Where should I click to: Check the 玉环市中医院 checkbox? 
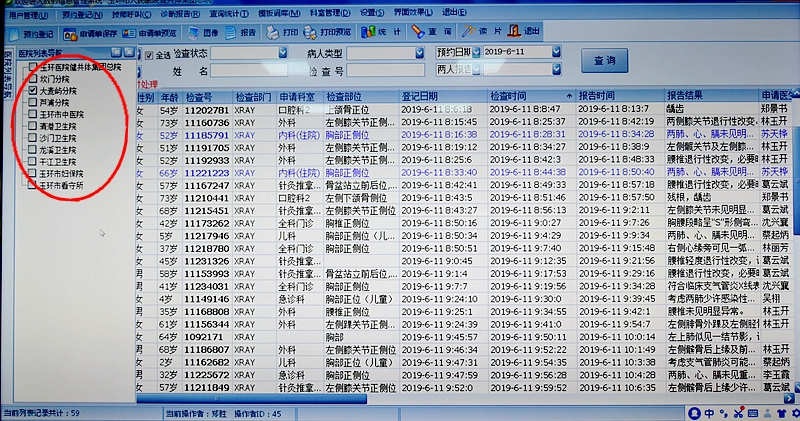click(x=33, y=113)
